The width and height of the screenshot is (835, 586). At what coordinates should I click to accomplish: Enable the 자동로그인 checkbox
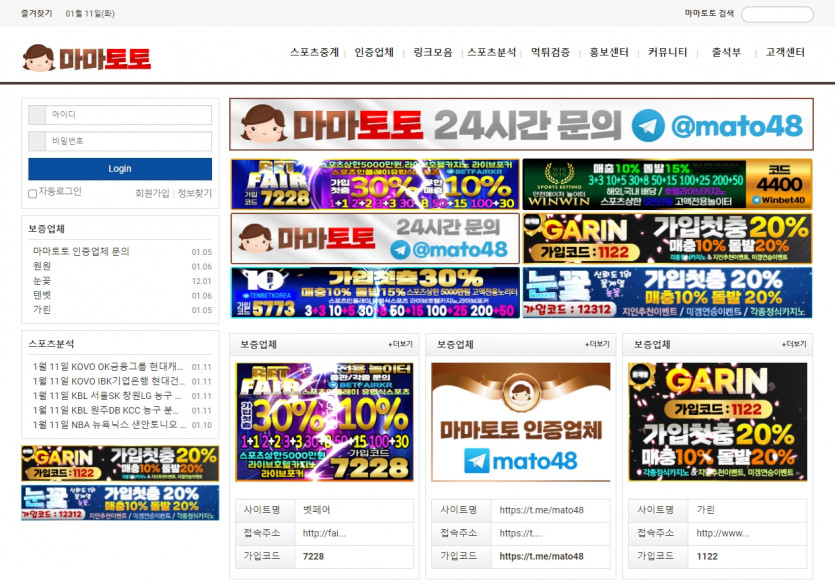(33, 193)
